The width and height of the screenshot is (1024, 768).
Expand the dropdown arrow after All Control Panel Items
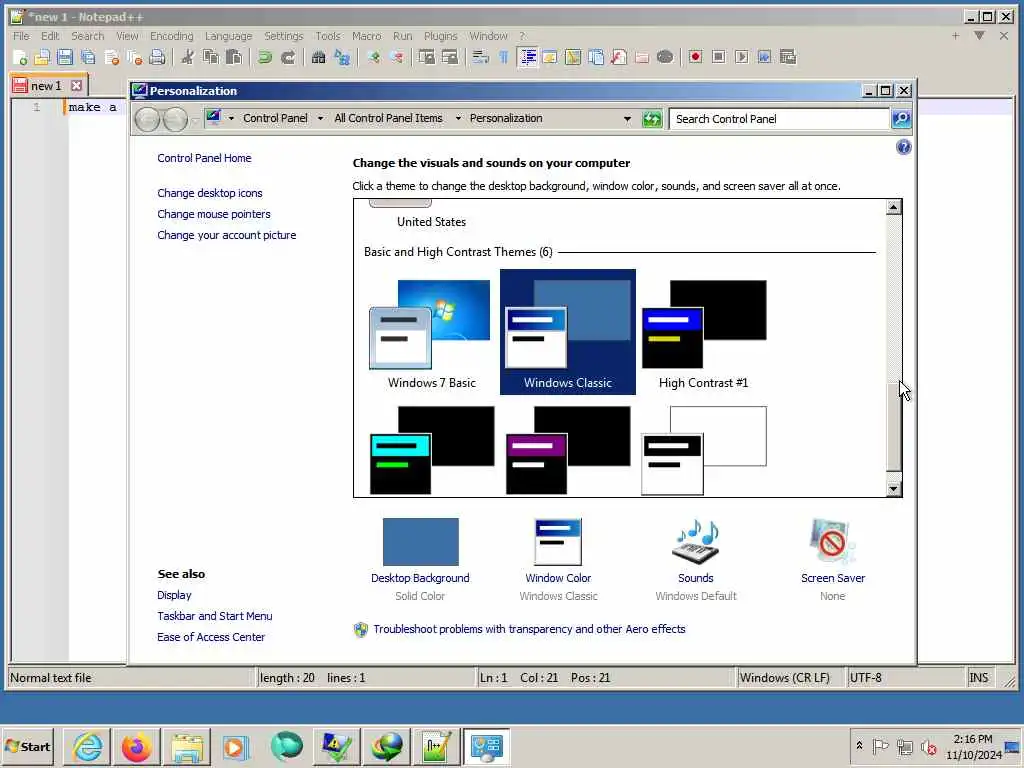(x=458, y=118)
